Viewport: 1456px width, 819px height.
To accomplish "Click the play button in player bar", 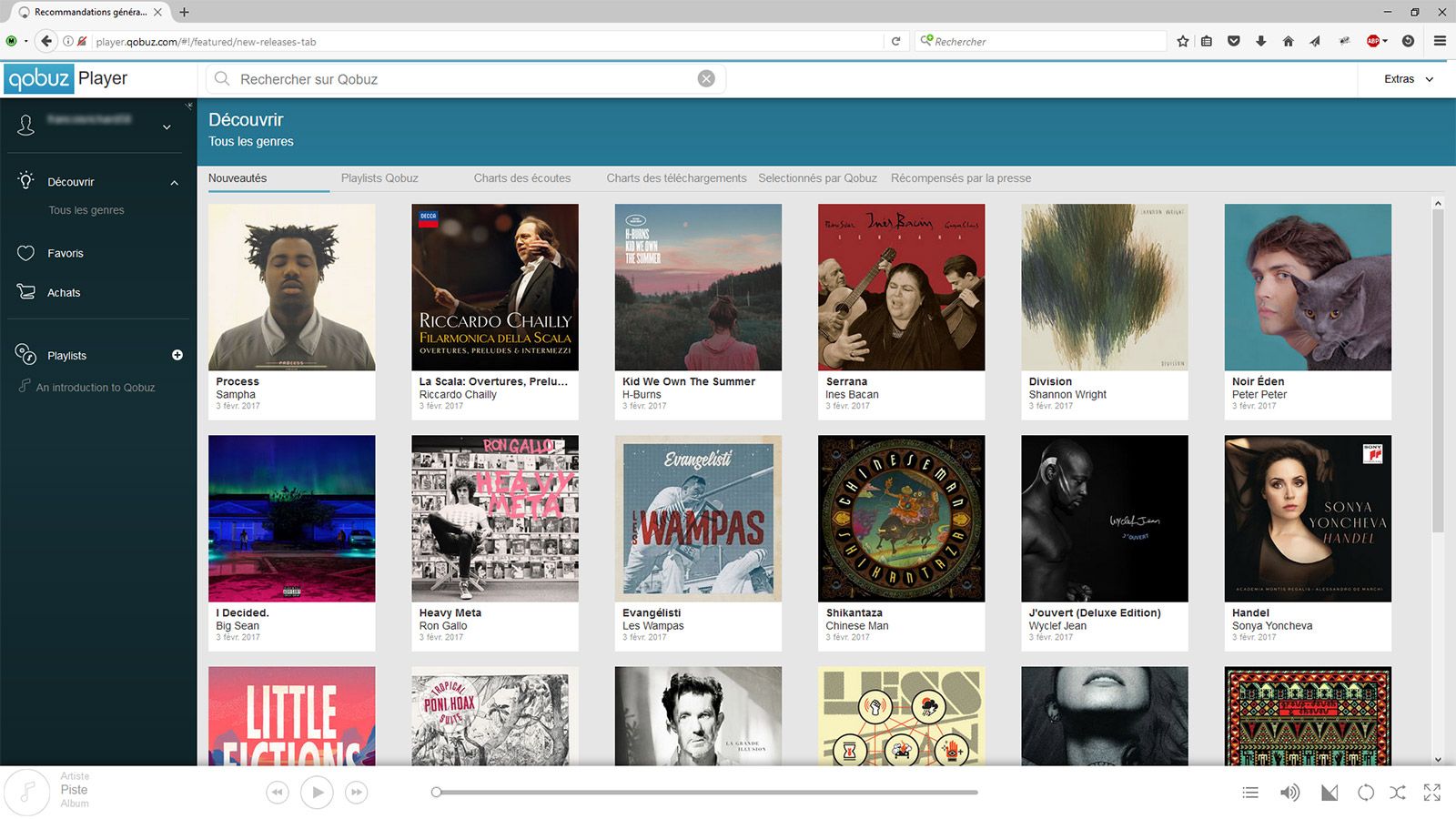I will [317, 793].
